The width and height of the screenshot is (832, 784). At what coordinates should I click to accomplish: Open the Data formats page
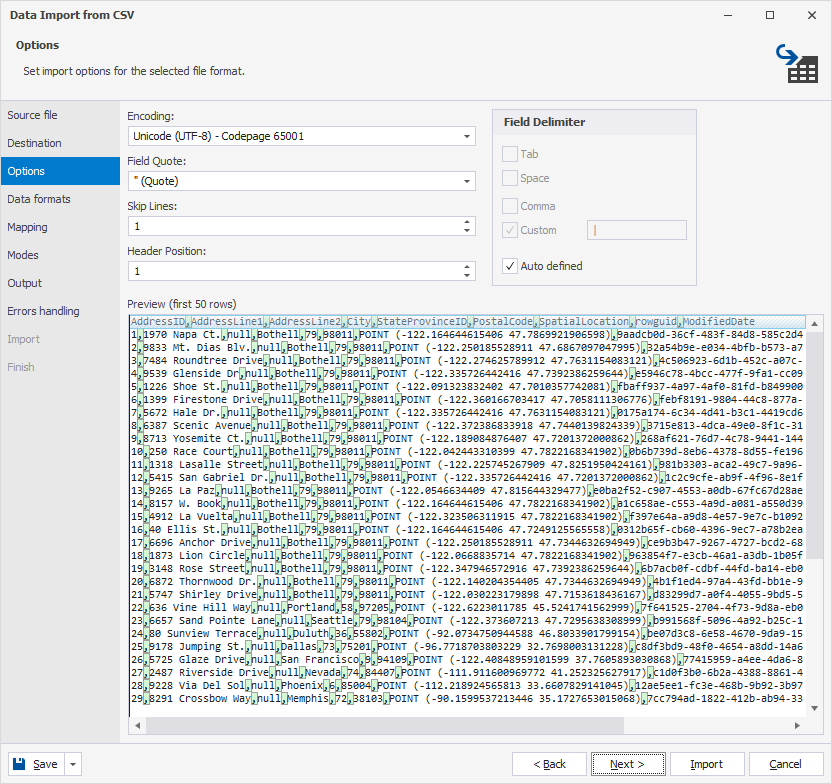point(60,199)
